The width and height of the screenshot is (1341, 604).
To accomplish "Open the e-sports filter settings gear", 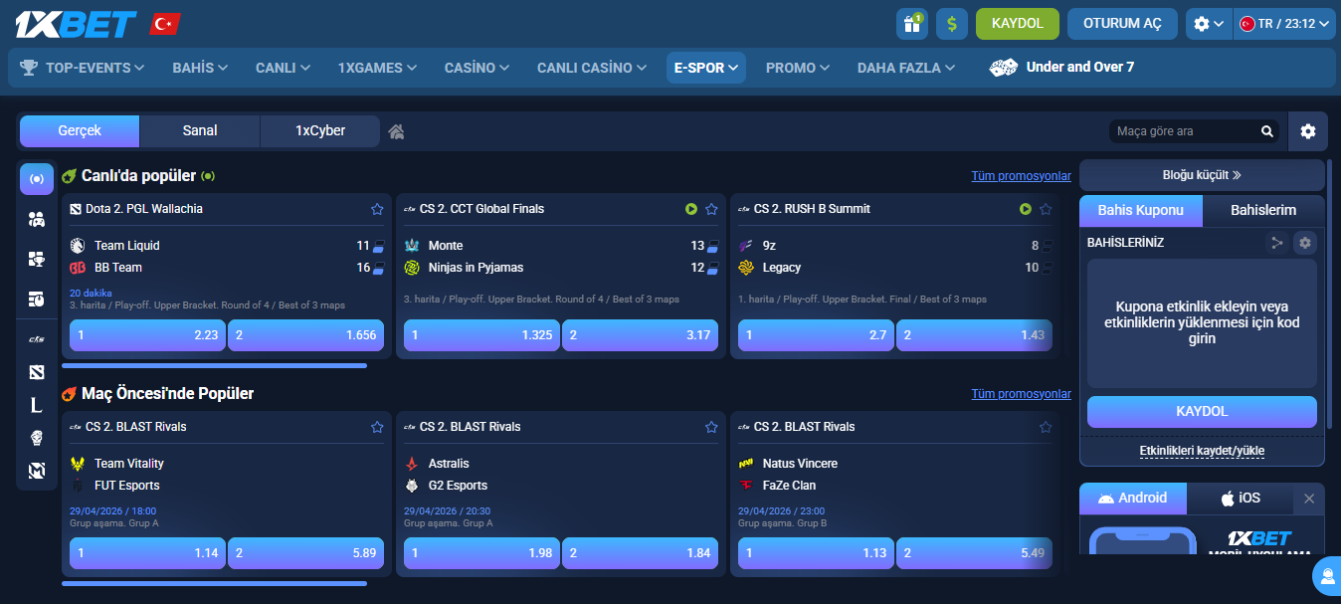I will click(x=1308, y=131).
